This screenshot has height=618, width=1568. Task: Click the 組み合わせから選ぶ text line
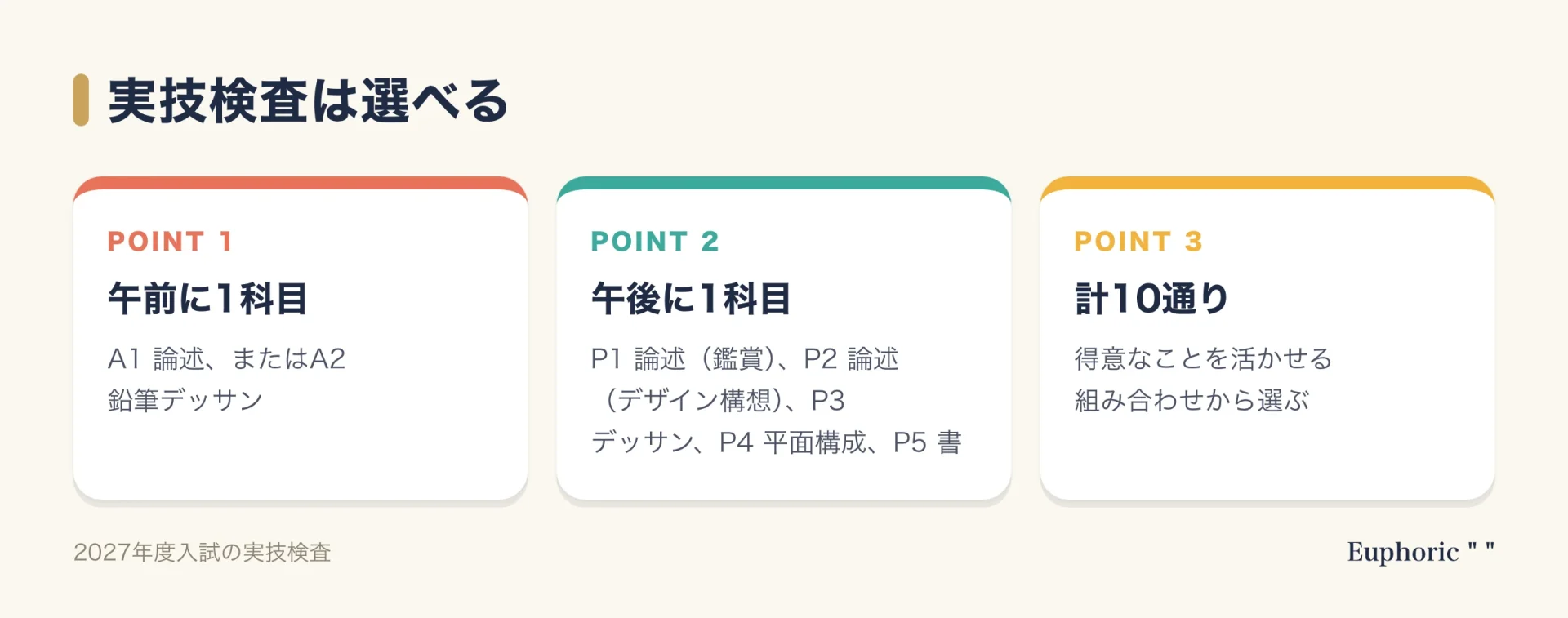tap(1192, 400)
